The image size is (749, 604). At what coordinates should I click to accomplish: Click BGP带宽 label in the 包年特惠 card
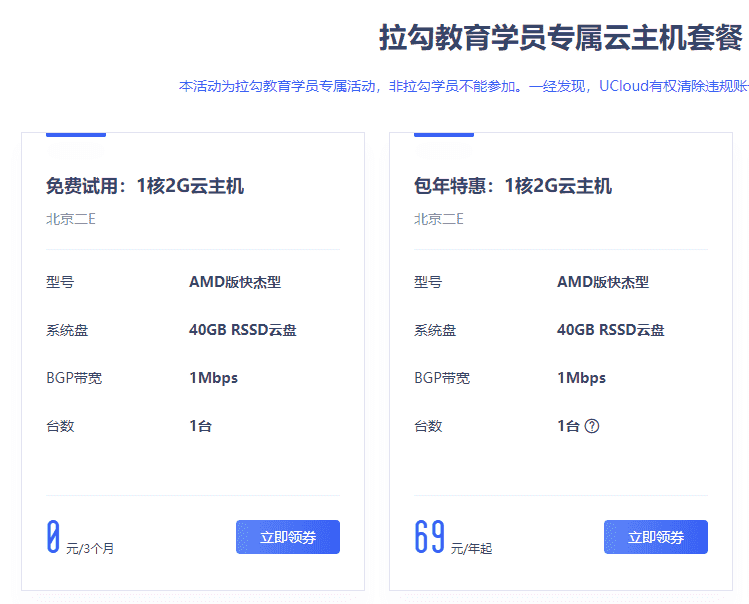[x=442, y=378]
